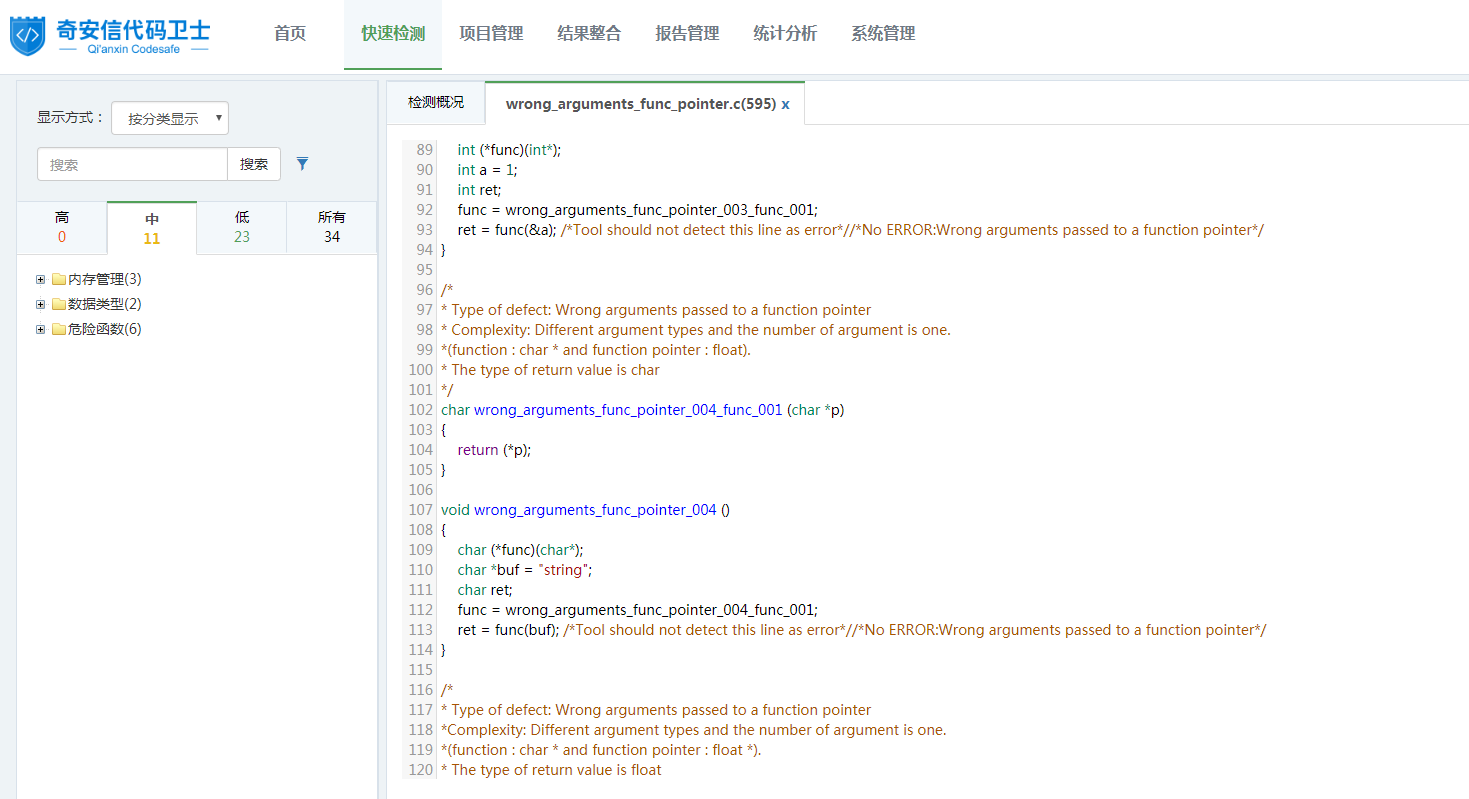Close the wrong_arguments_func_pointer.c tab

point(785,104)
